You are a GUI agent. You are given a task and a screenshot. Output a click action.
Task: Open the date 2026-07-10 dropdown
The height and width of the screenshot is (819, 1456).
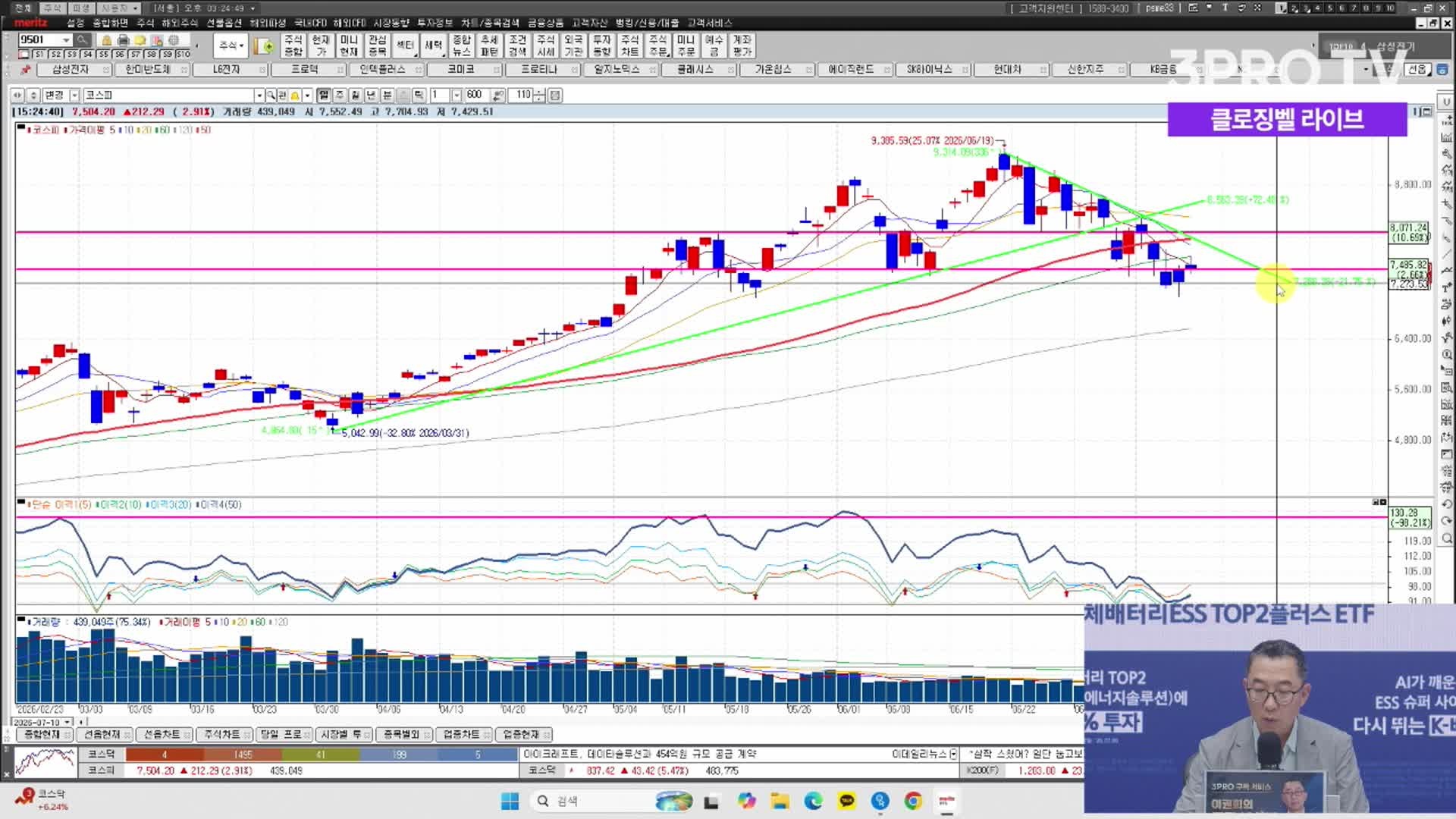pyautogui.click(x=67, y=723)
